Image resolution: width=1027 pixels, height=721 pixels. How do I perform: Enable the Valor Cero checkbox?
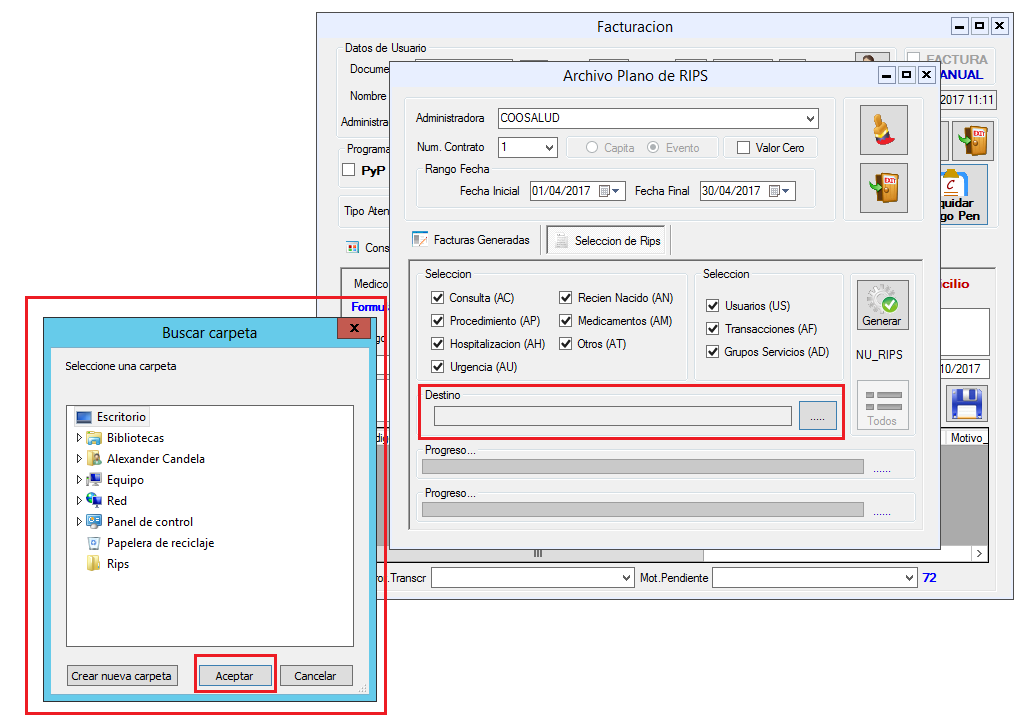click(743, 148)
